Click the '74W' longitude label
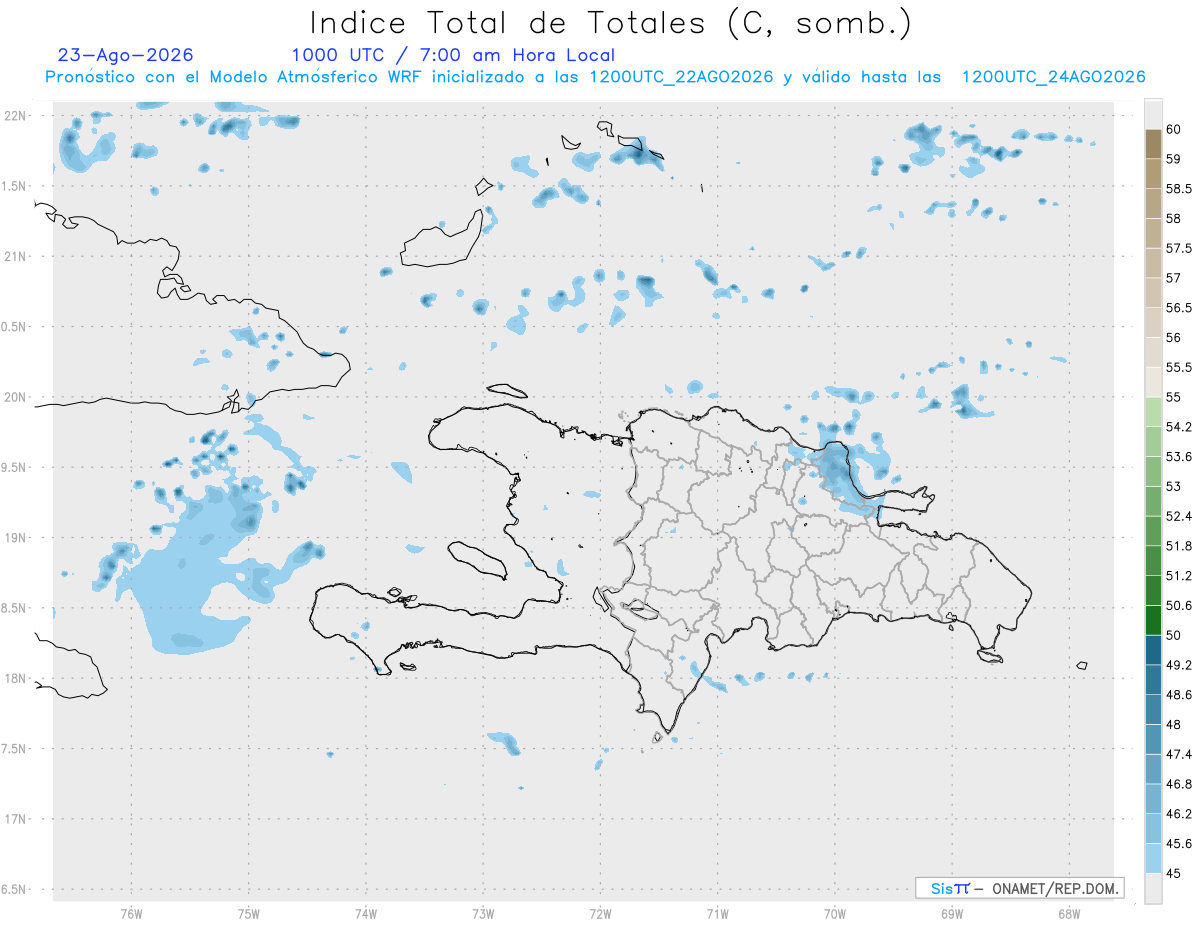1200x927 pixels. tap(366, 914)
